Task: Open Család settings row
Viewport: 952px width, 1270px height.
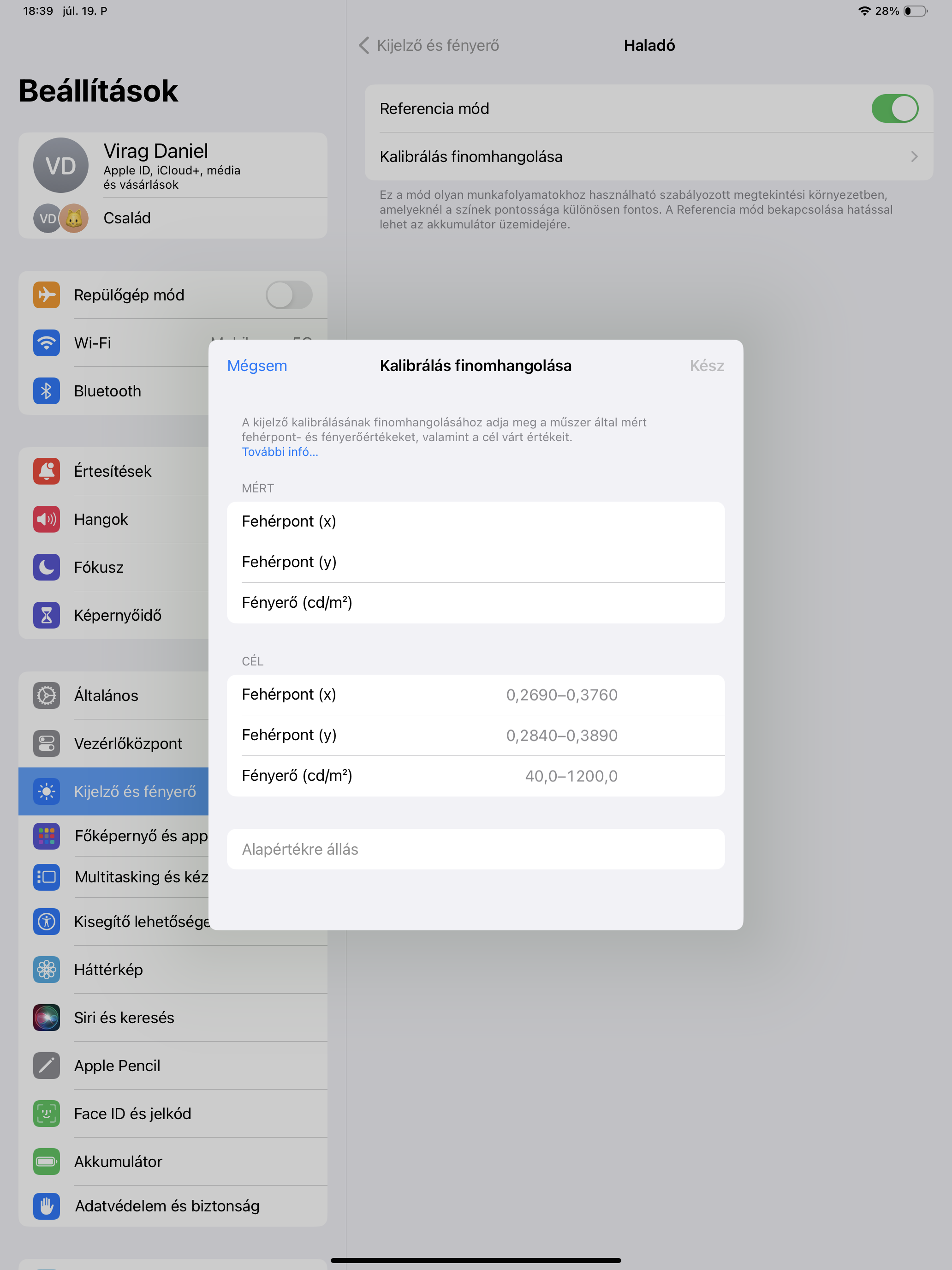Action: click(x=173, y=218)
